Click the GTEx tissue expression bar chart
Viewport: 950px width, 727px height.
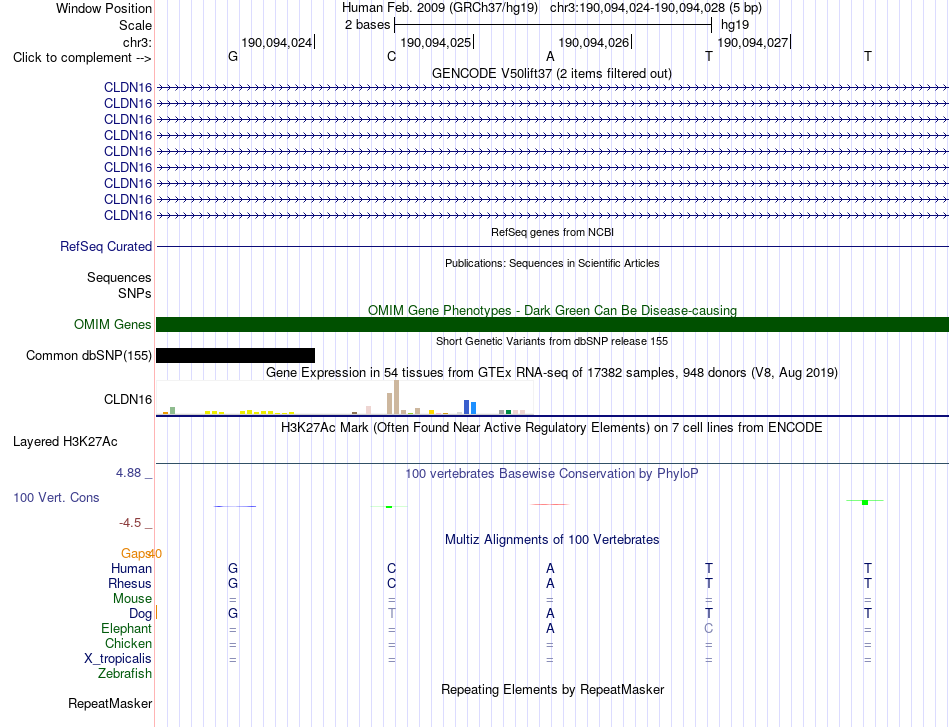click(344, 397)
